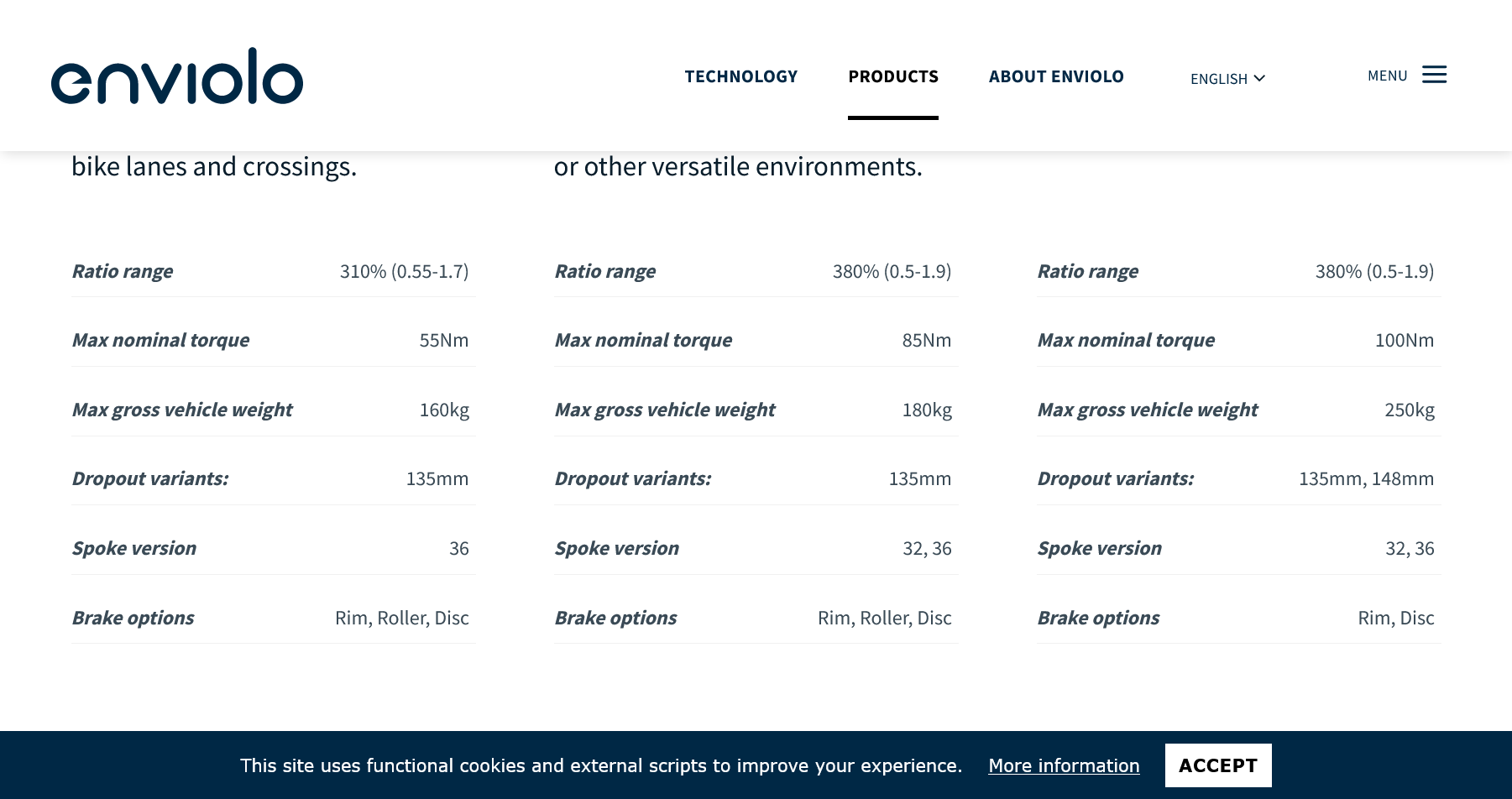This screenshot has height=799, width=1512.
Task: Click the 135mm, 148mm dropout value
Action: coord(1366,478)
